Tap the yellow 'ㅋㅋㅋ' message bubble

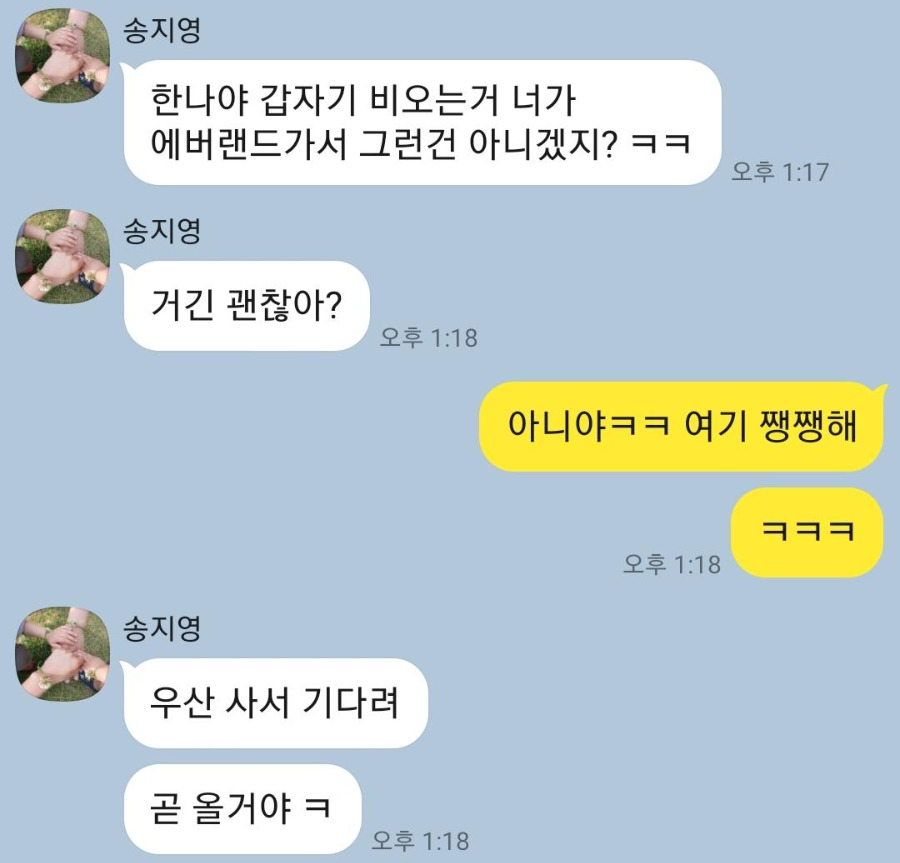807,532
